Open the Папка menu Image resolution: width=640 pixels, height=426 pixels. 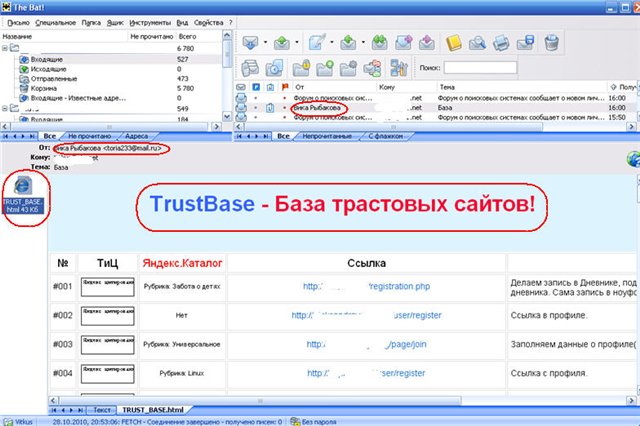[x=91, y=22]
